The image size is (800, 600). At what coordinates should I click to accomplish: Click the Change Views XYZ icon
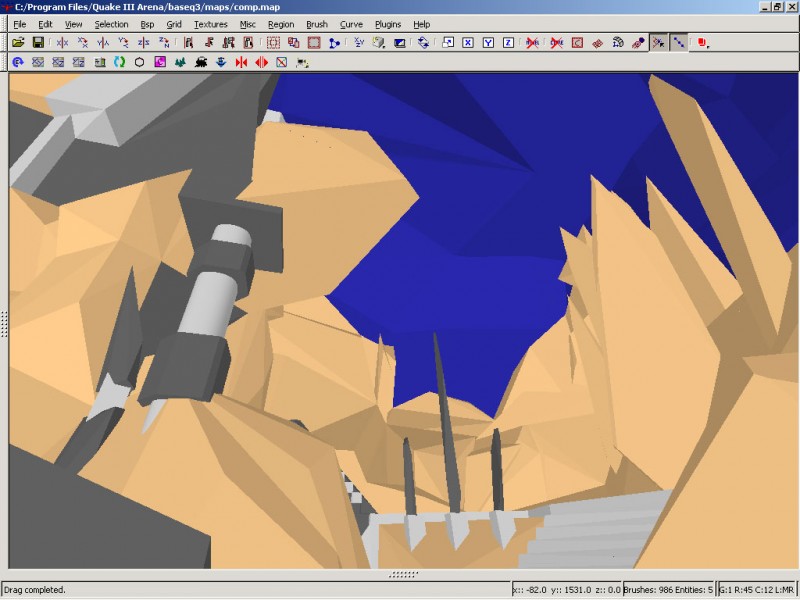click(359, 43)
